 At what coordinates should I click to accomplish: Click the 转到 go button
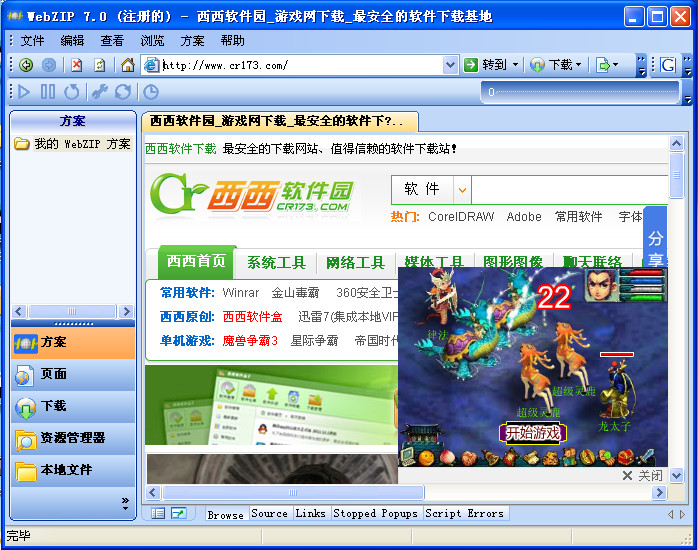486,65
